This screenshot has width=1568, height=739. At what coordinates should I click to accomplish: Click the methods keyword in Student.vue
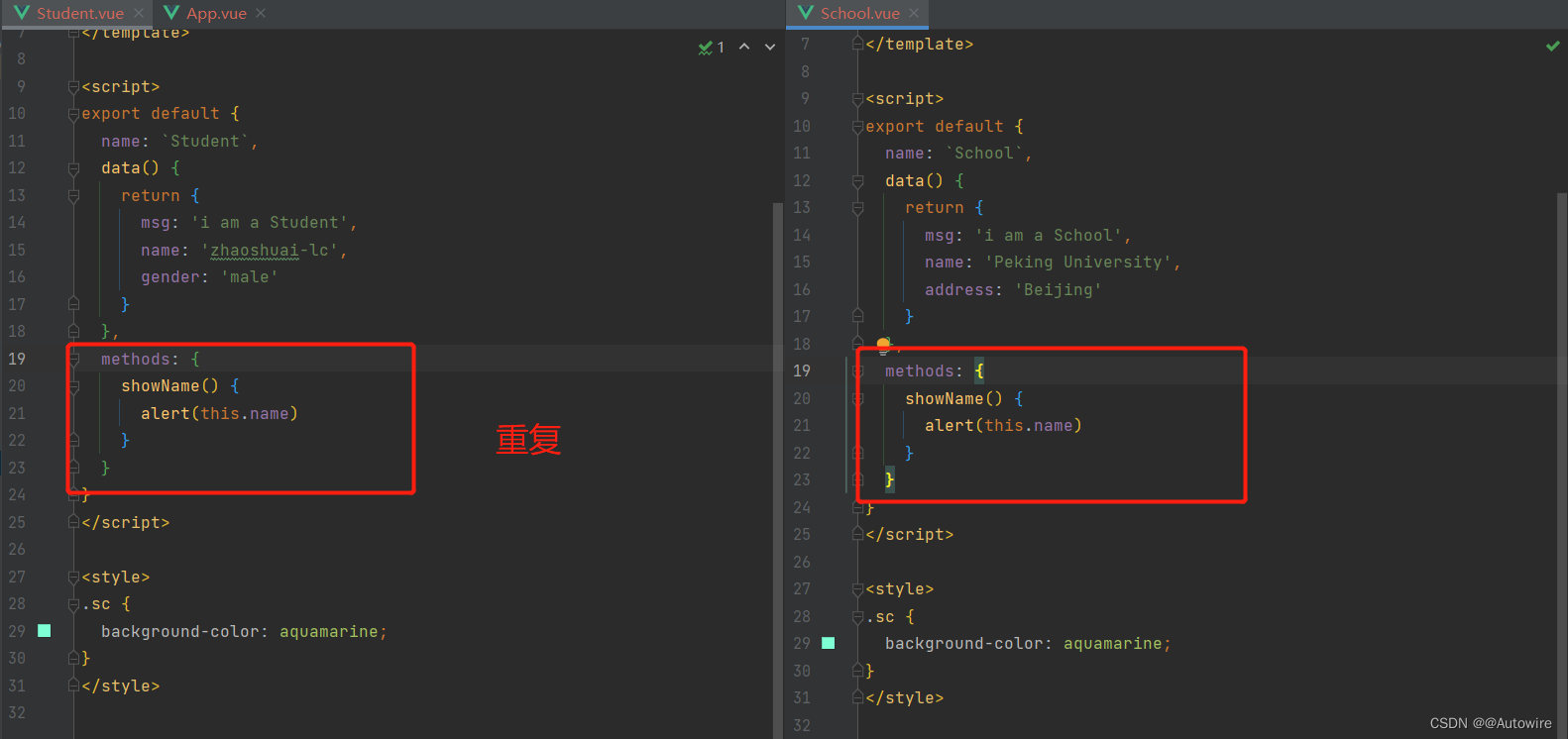tap(135, 360)
